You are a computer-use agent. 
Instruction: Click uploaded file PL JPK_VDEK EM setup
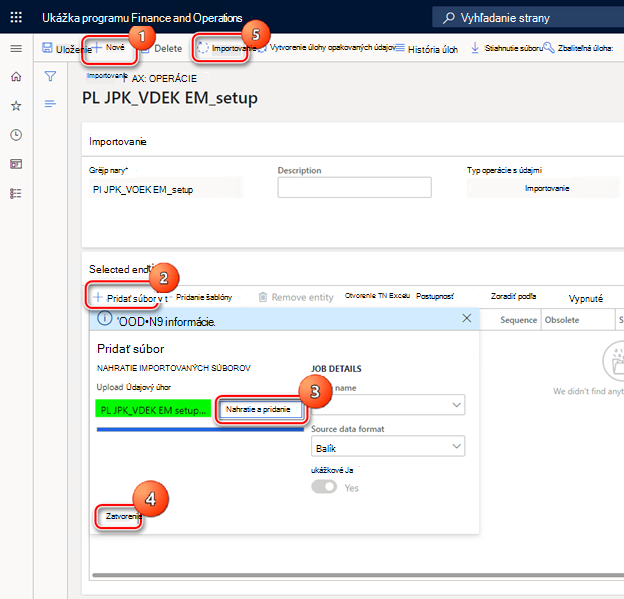tap(153, 409)
